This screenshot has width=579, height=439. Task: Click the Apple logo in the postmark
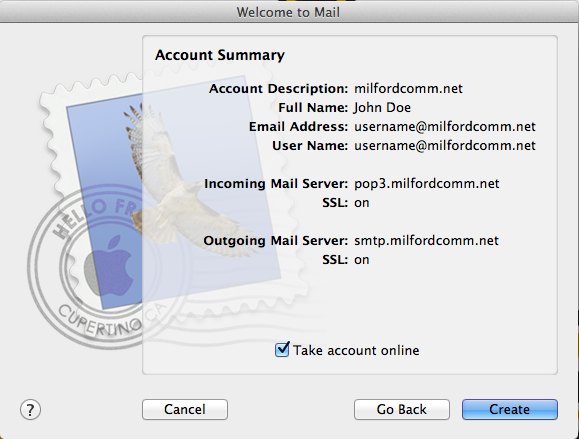point(109,266)
